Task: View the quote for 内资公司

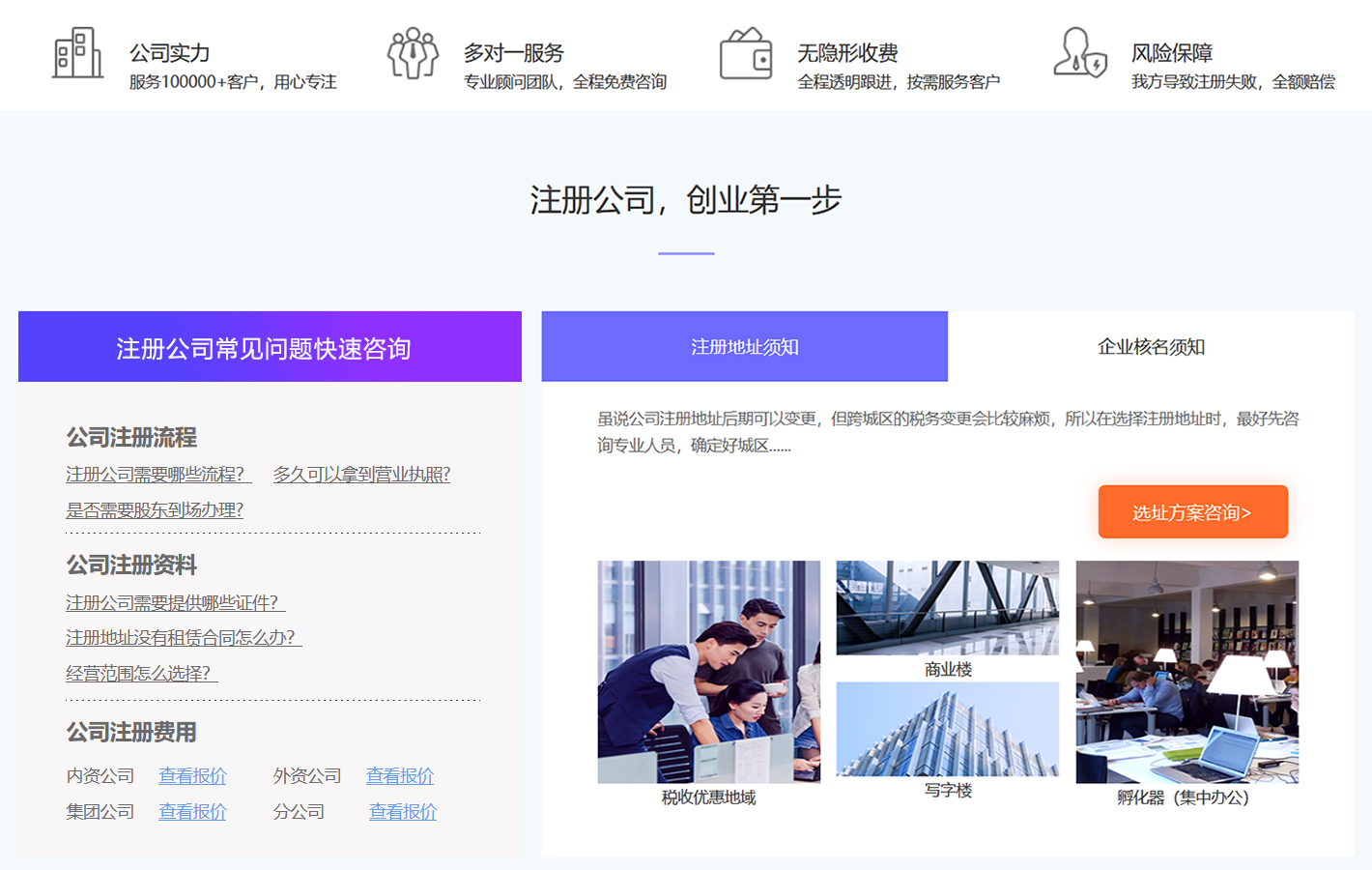Action: pyautogui.click(x=192, y=776)
